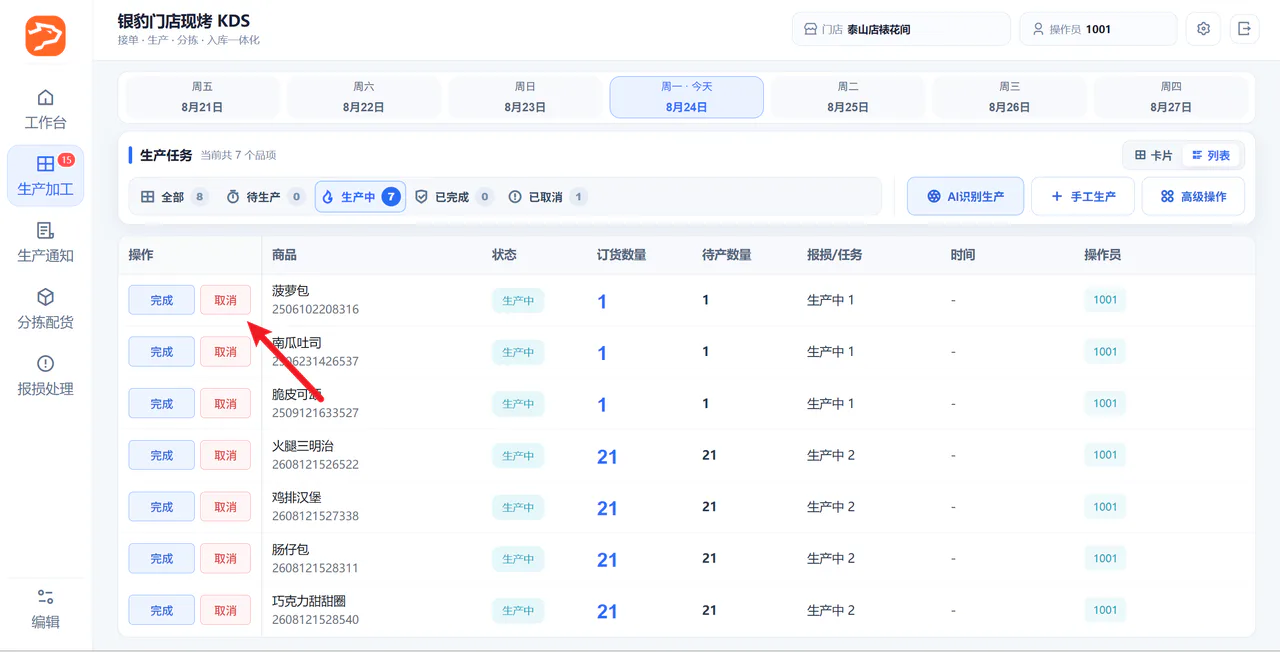Click the AI识别生产 button
The width and height of the screenshot is (1280, 652).
tap(965, 196)
